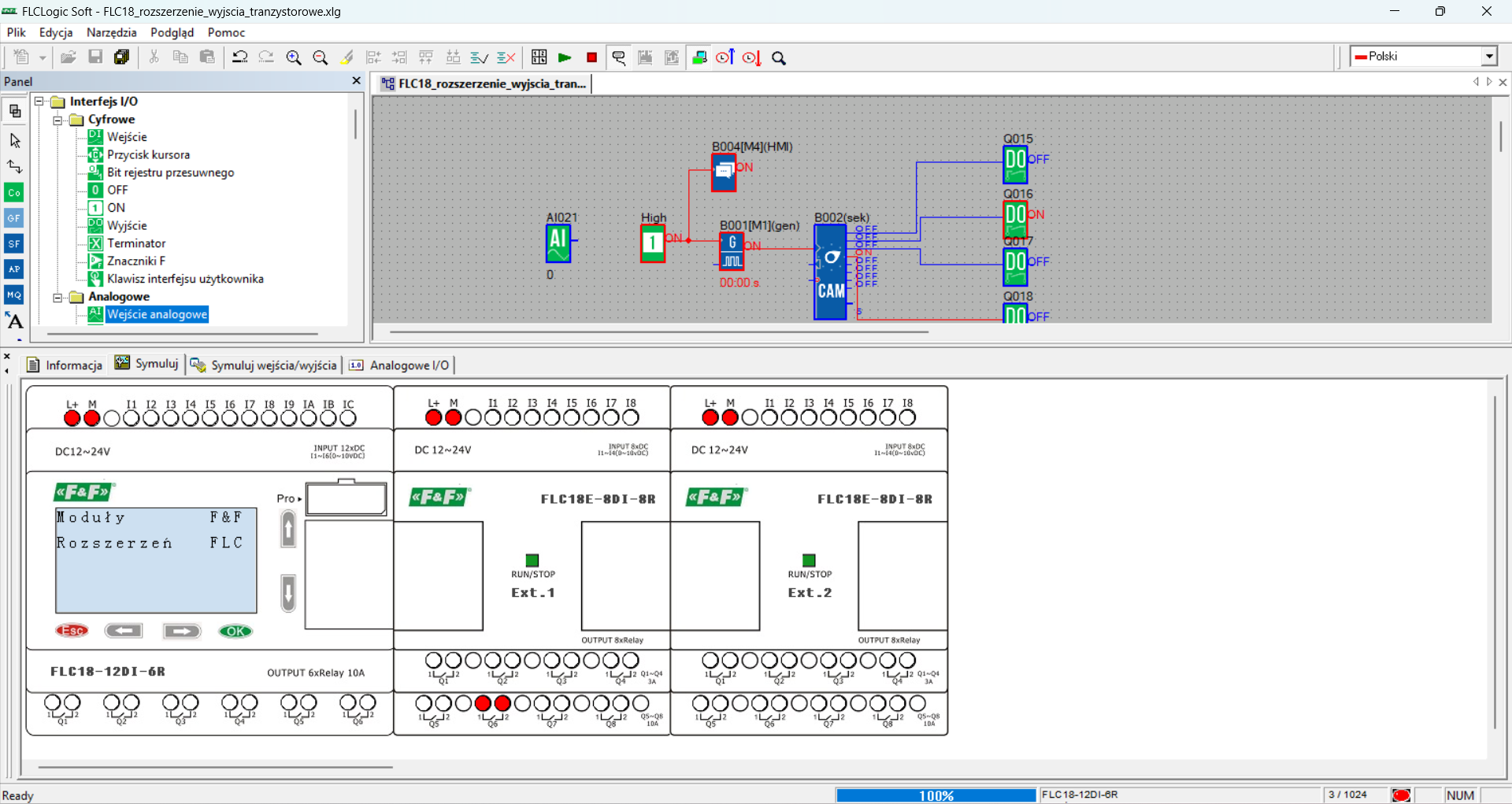This screenshot has width=1512, height=804.
Task: Stop simulation with red square icon
Action: click(591, 57)
